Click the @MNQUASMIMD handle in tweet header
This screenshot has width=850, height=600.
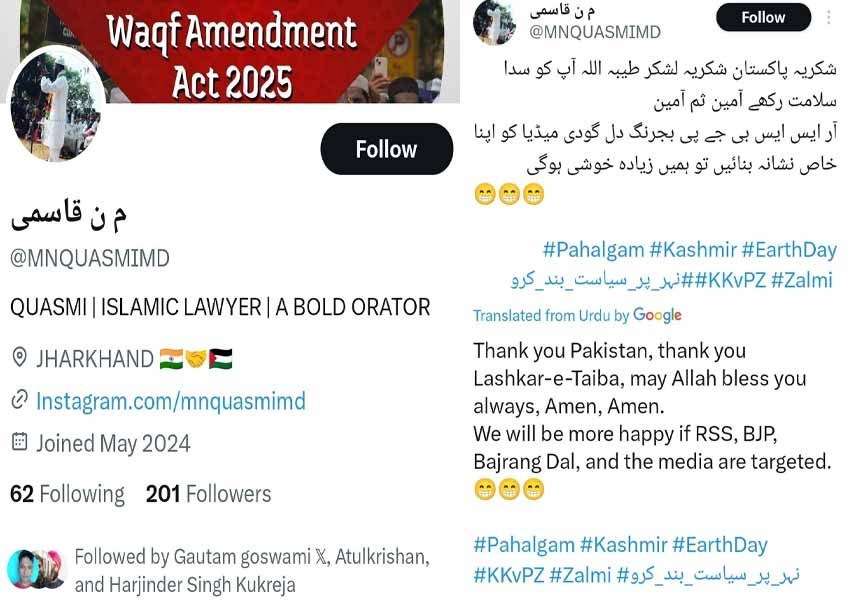(x=595, y=32)
